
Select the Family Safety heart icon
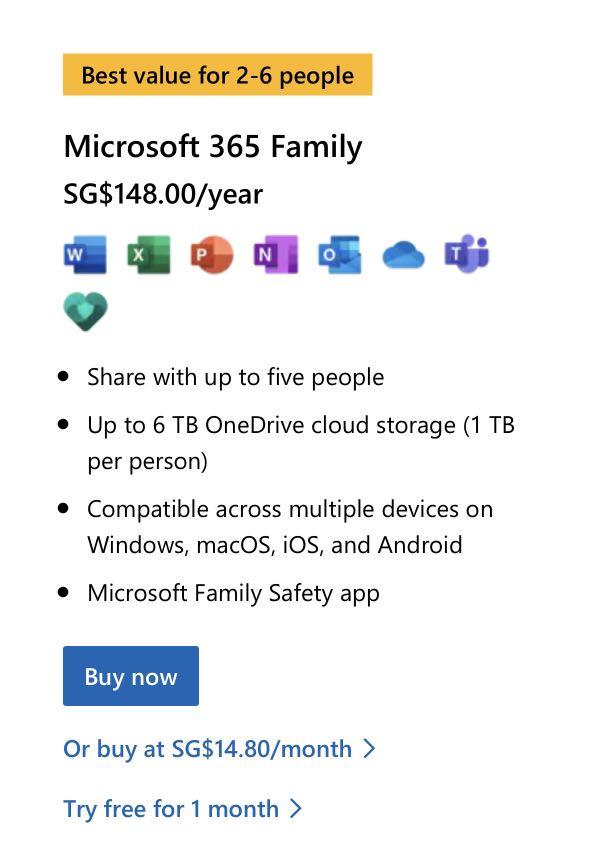pos(86,311)
